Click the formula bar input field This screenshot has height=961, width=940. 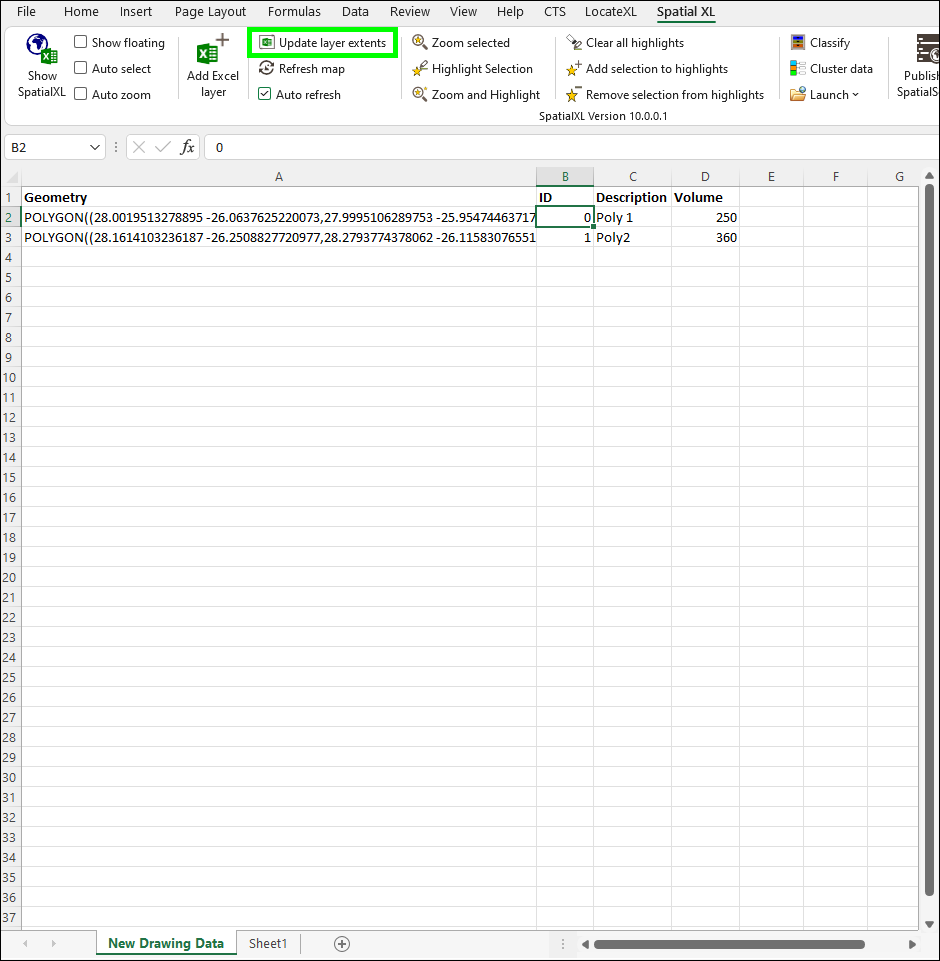tap(570, 147)
